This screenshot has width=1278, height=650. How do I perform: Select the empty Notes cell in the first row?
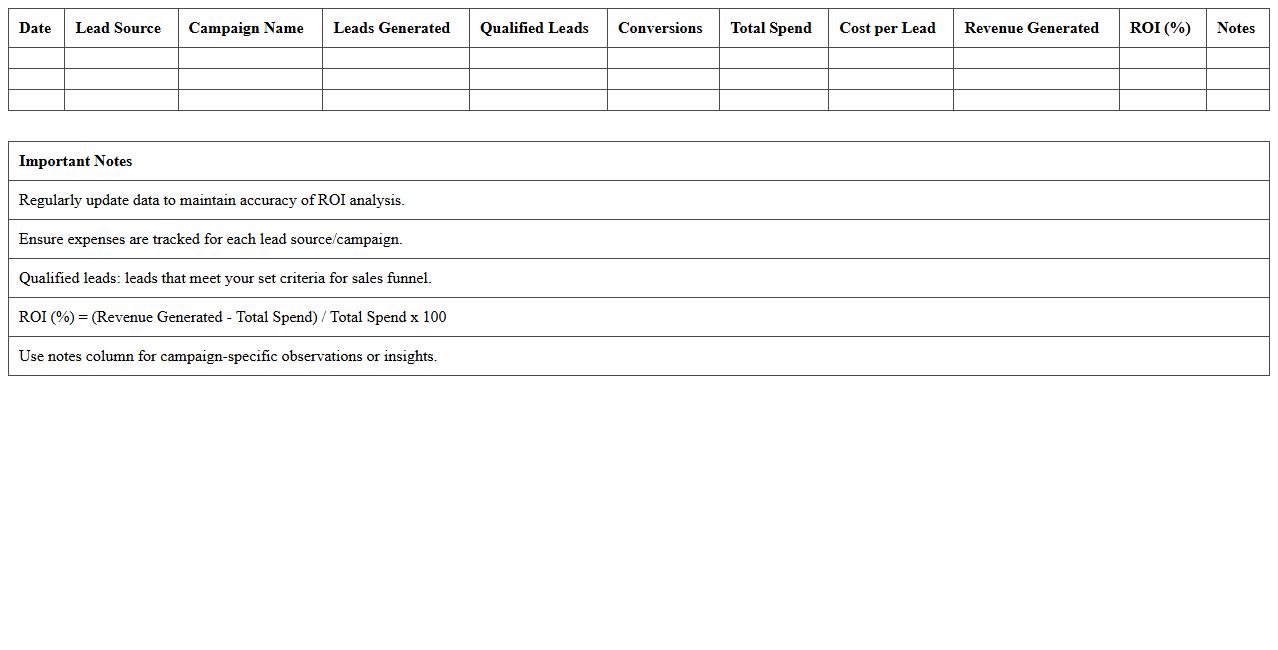point(1236,57)
